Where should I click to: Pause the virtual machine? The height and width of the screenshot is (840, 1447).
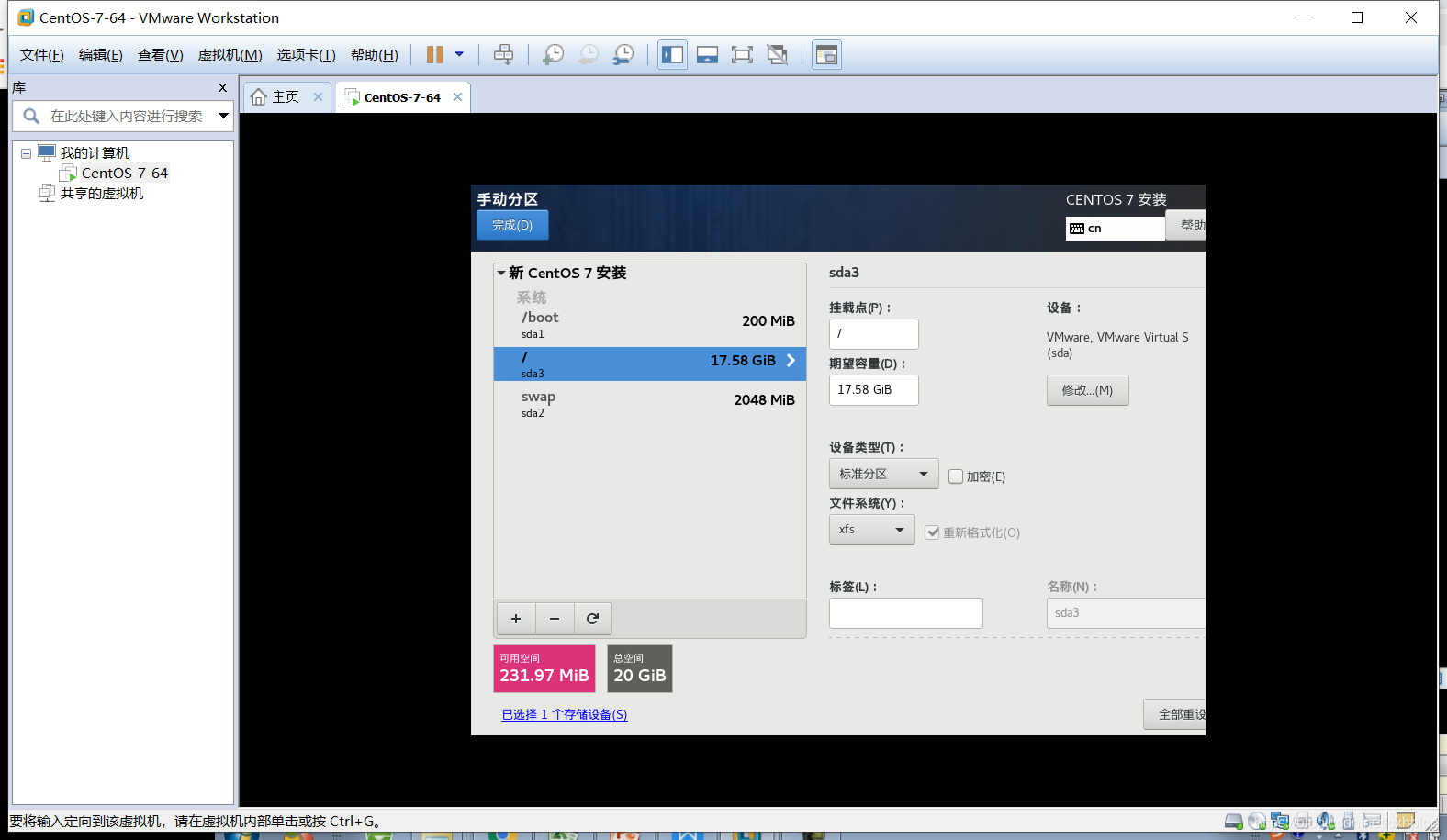(435, 54)
